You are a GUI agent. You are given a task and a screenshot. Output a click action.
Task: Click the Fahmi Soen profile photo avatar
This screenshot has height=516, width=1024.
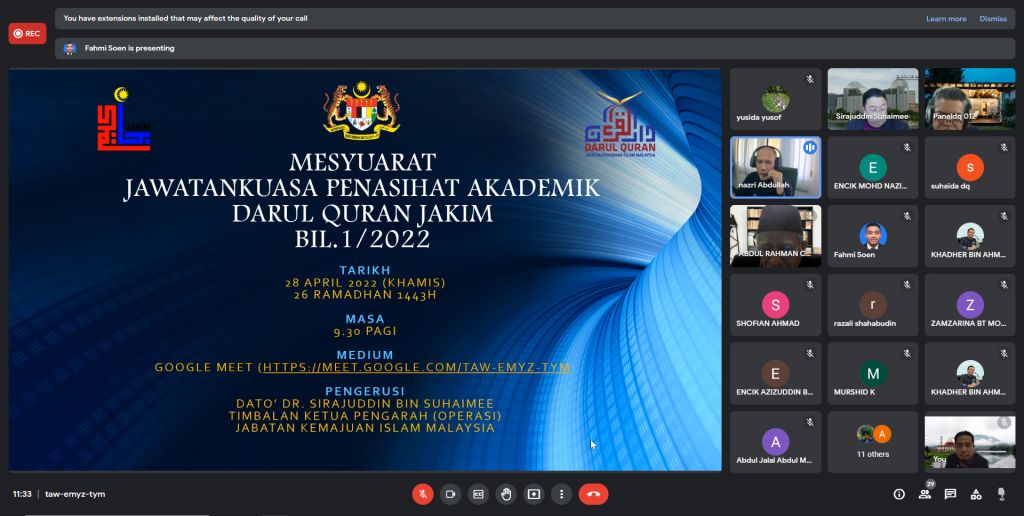[x=872, y=236]
